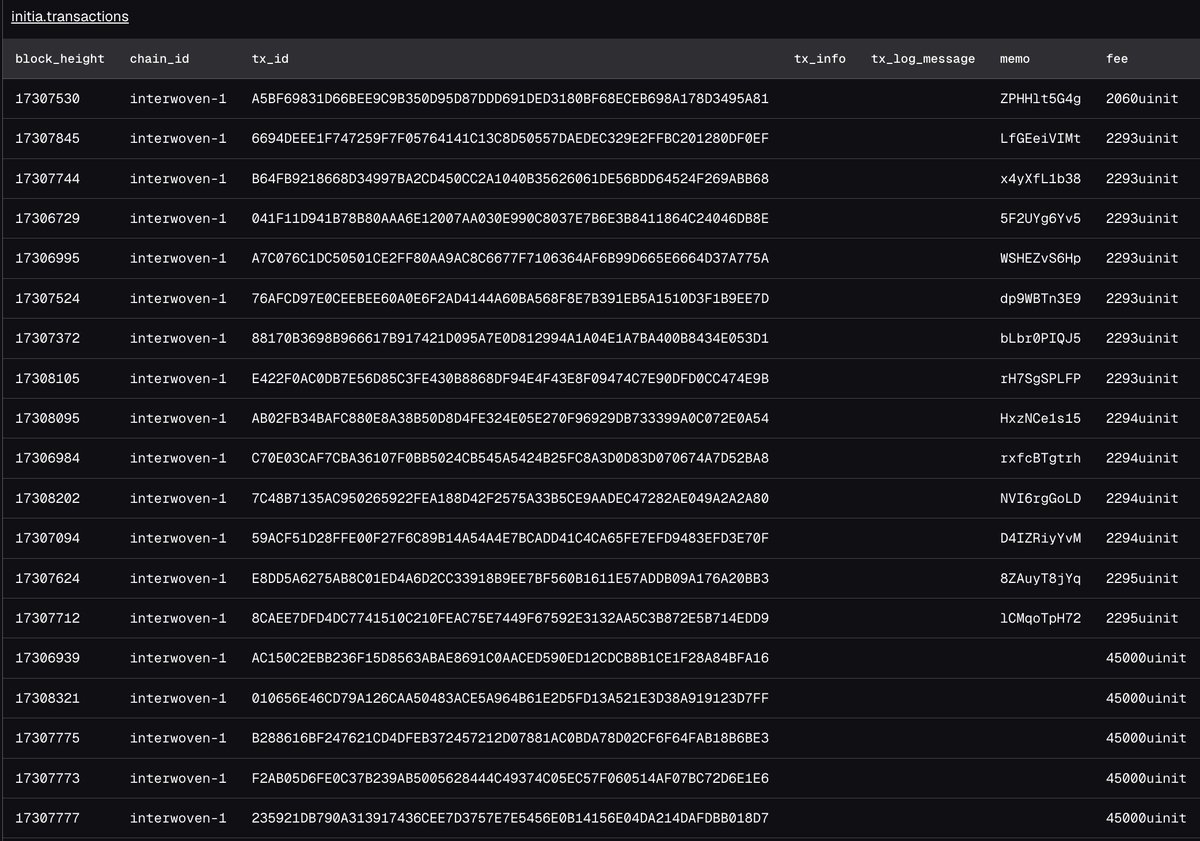
Task: Select block height 17307845 cell
Action: pos(47,139)
